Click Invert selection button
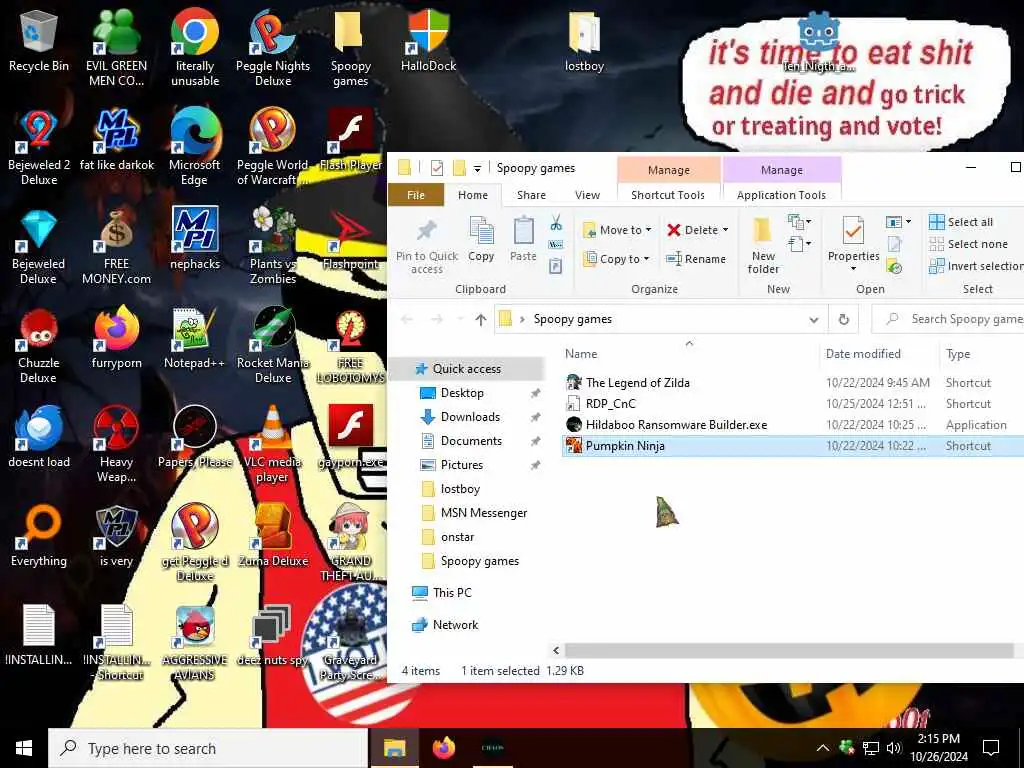 [976, 266]
